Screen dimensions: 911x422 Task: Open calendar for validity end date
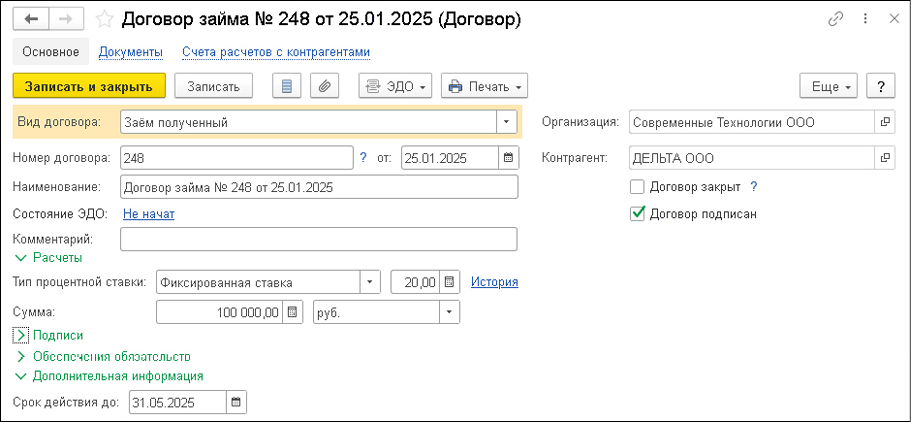[x=236, y=402]
